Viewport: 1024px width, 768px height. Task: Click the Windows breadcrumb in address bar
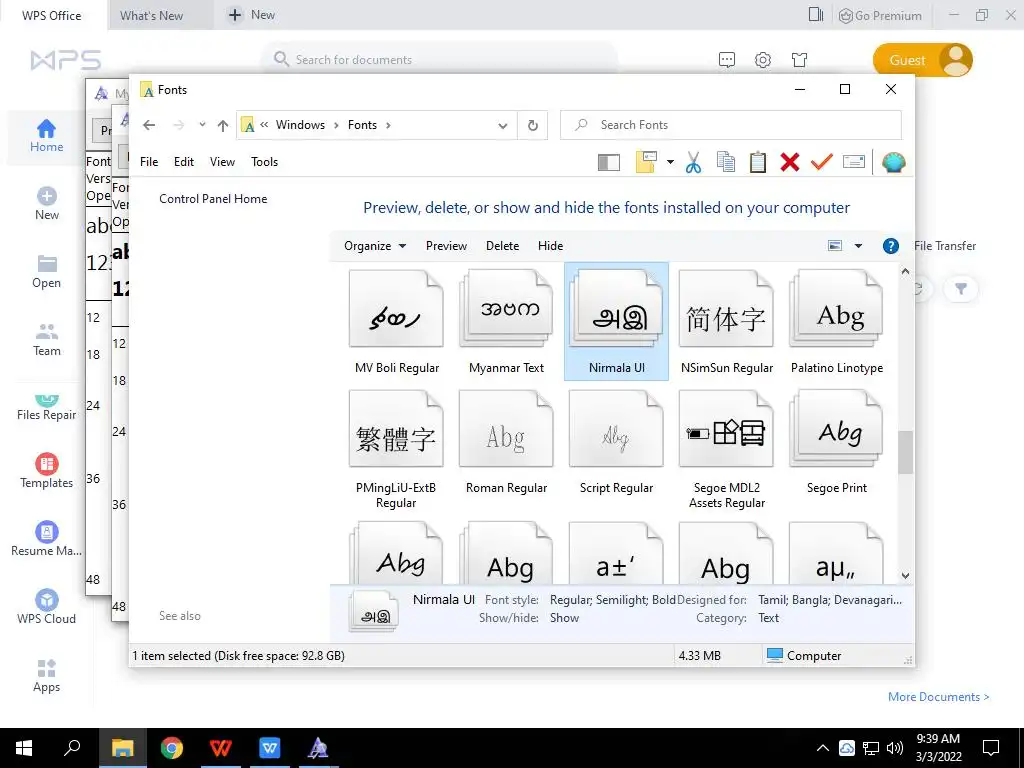(300, 125)
